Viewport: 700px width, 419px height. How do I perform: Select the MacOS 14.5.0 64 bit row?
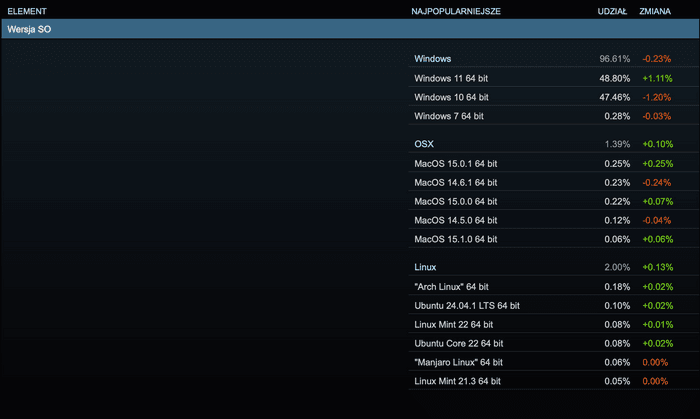[x=553, y=220]
